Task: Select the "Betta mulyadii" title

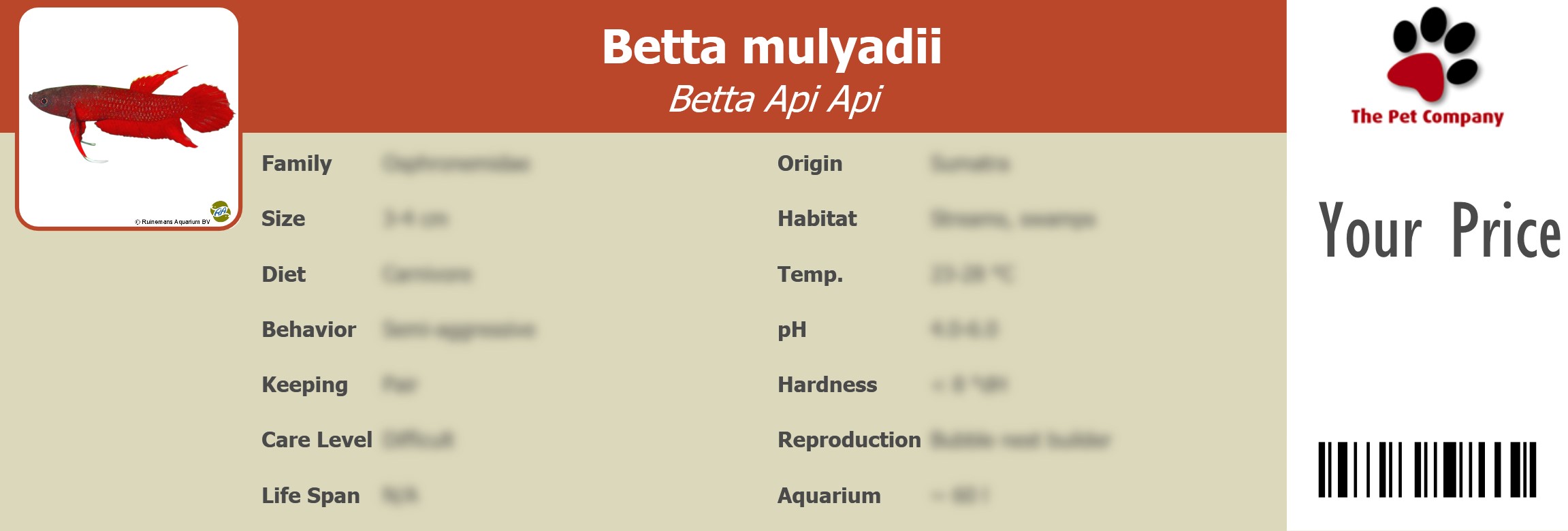Action: [x=771, y=47]
